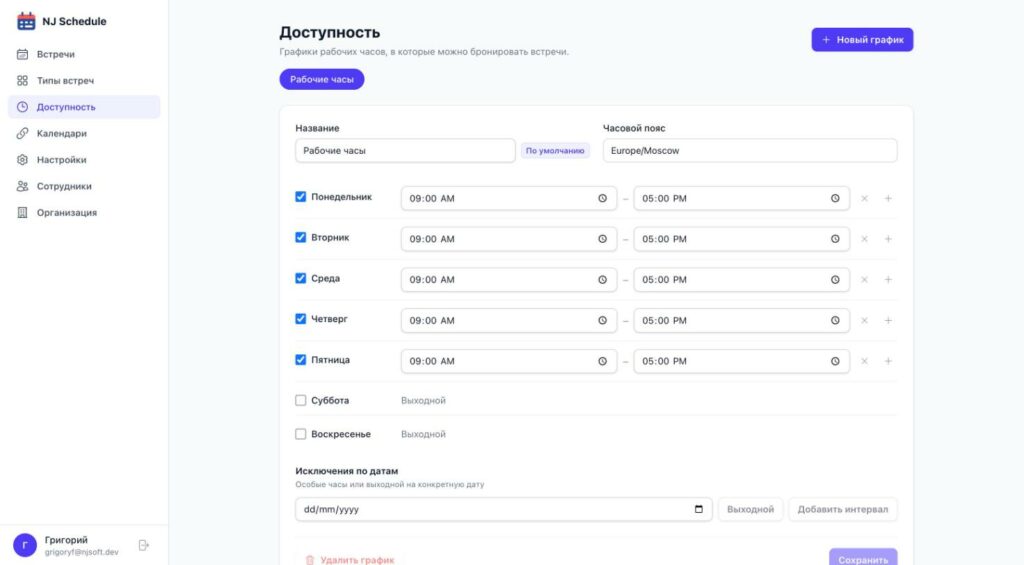Add an interval to Среда

click(x=888, y=280)
